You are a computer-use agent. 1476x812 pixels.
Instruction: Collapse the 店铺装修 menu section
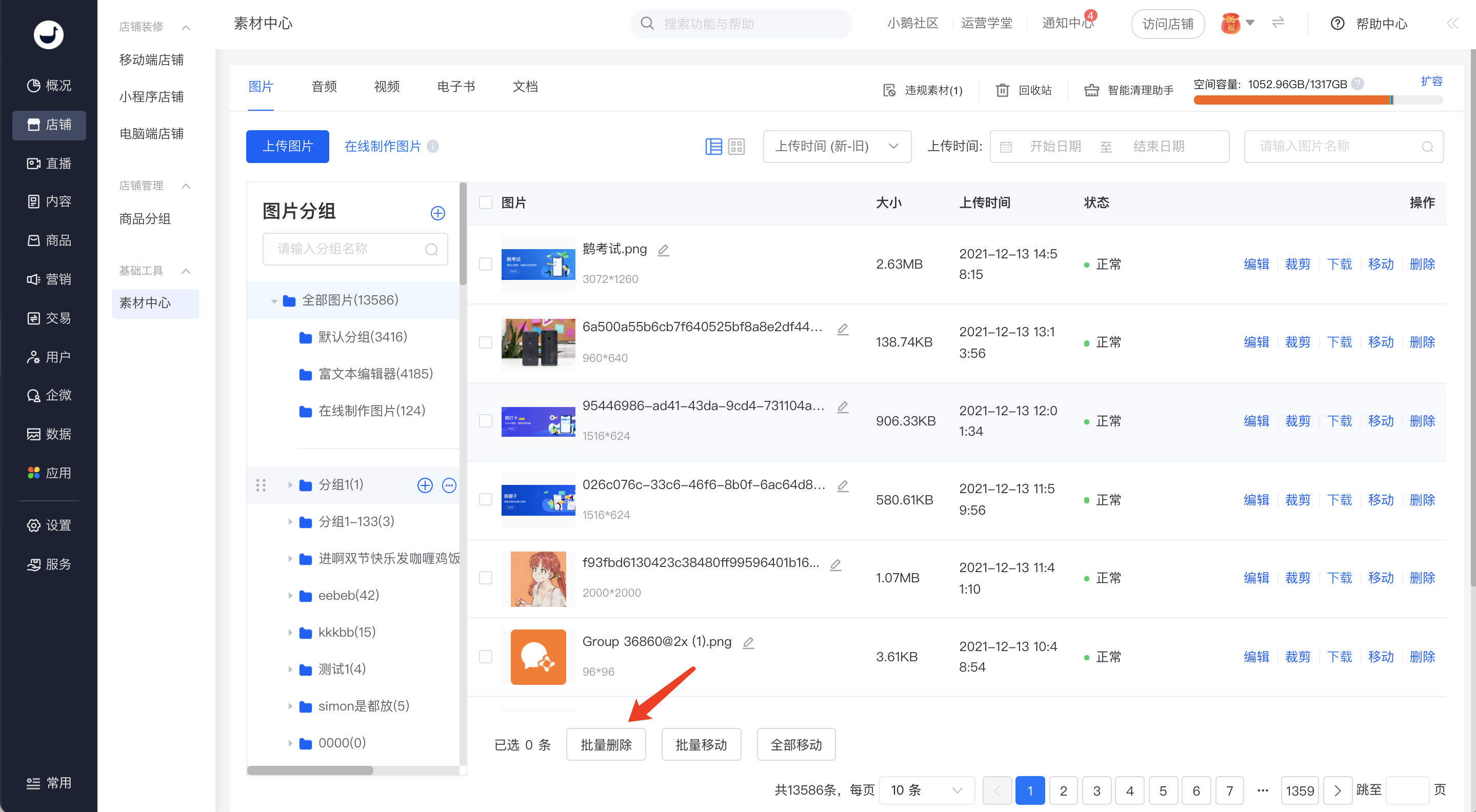tap(186, 27)
